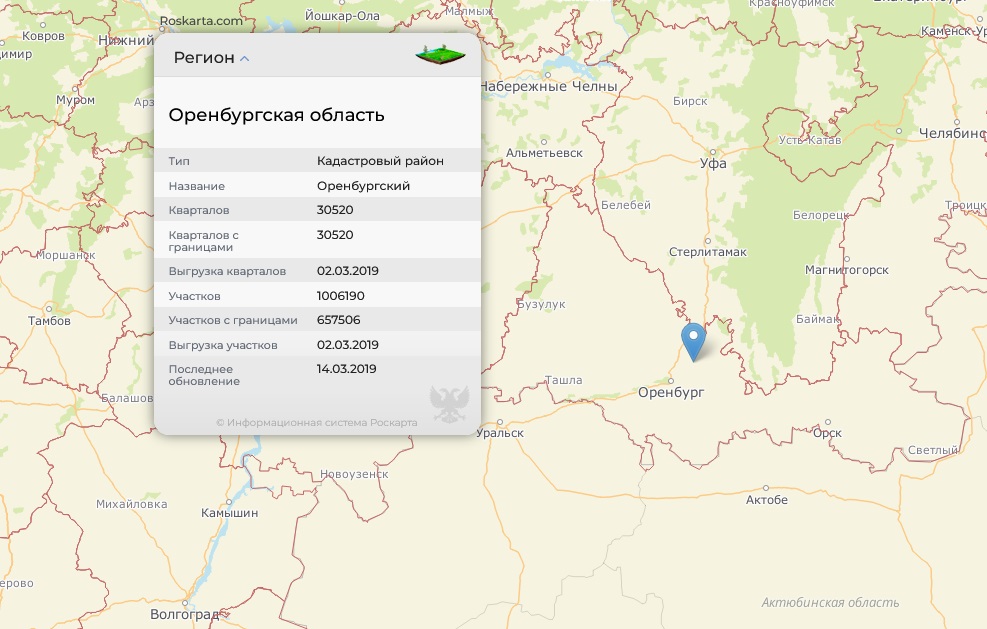Click the Последнее обновление date 14.03.2019
987x629 pixels.
tap(346, 369)
